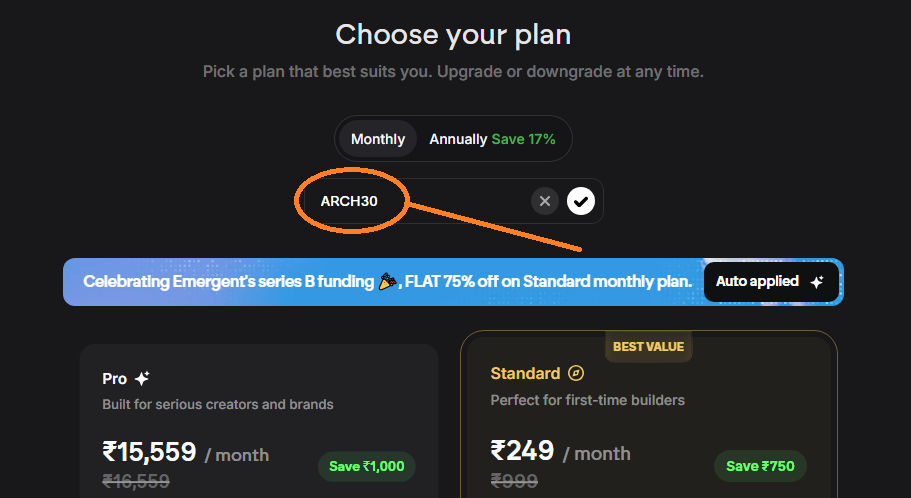
Task: Click the sparkle icon in Auto applied
Action: tap(817, 282)
